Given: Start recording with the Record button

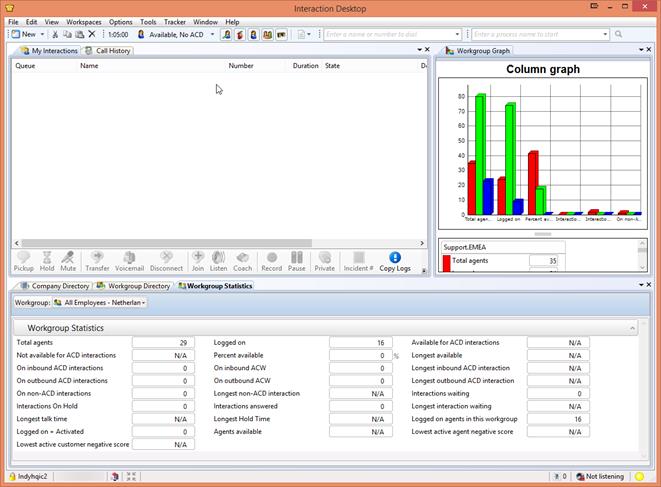Looking at the screenshot, I should point(271,261).
